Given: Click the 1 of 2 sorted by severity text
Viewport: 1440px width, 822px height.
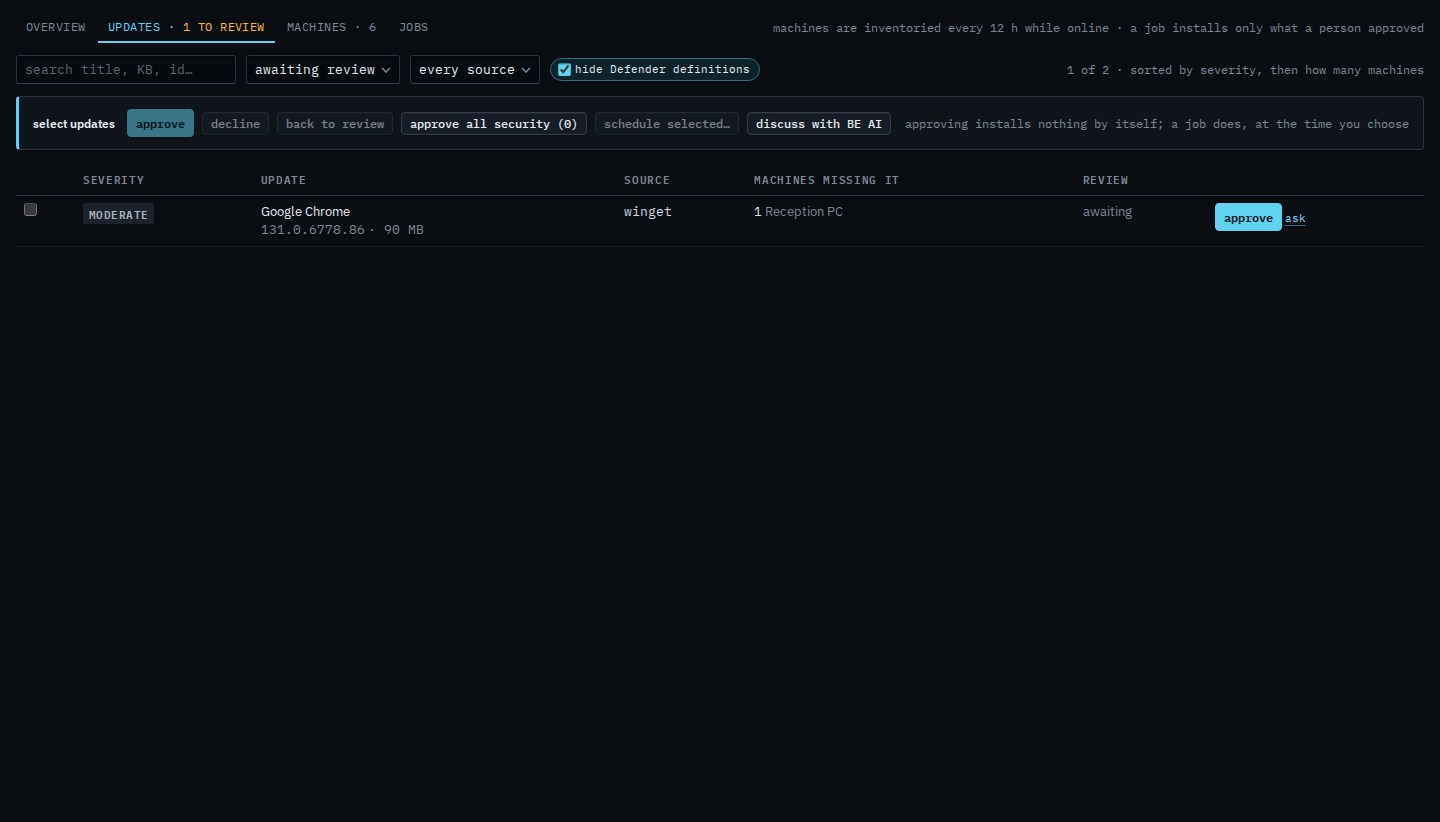Looking at the screenshot, I should [x=1245, y=70].
